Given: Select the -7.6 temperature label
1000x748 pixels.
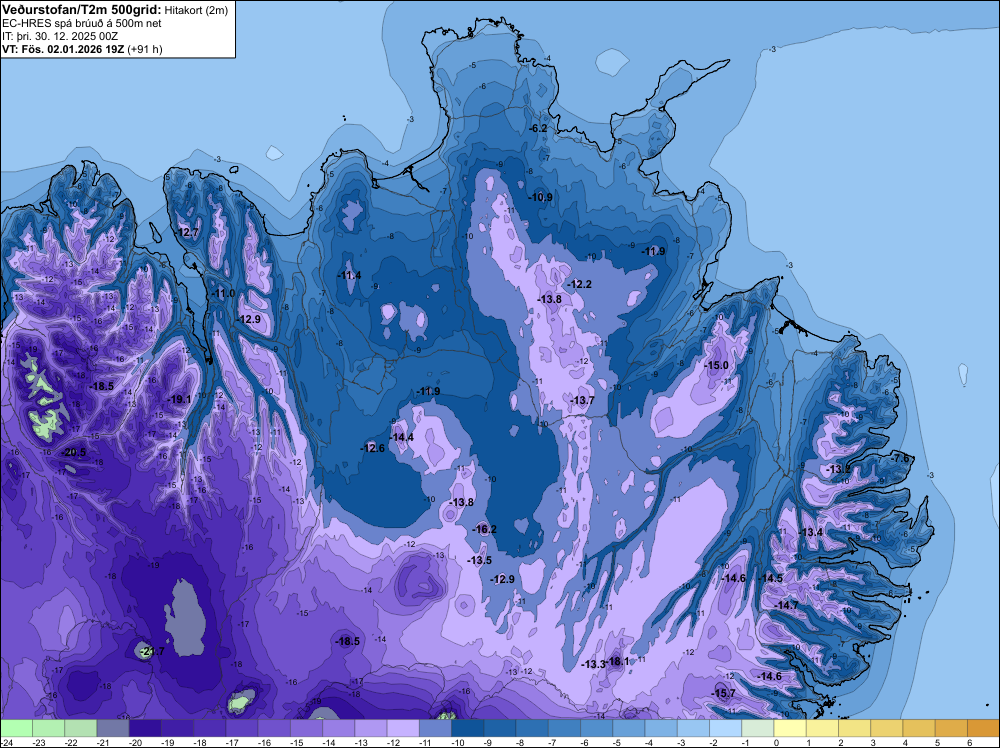Looking at the screenshot, I should (900, 458).
